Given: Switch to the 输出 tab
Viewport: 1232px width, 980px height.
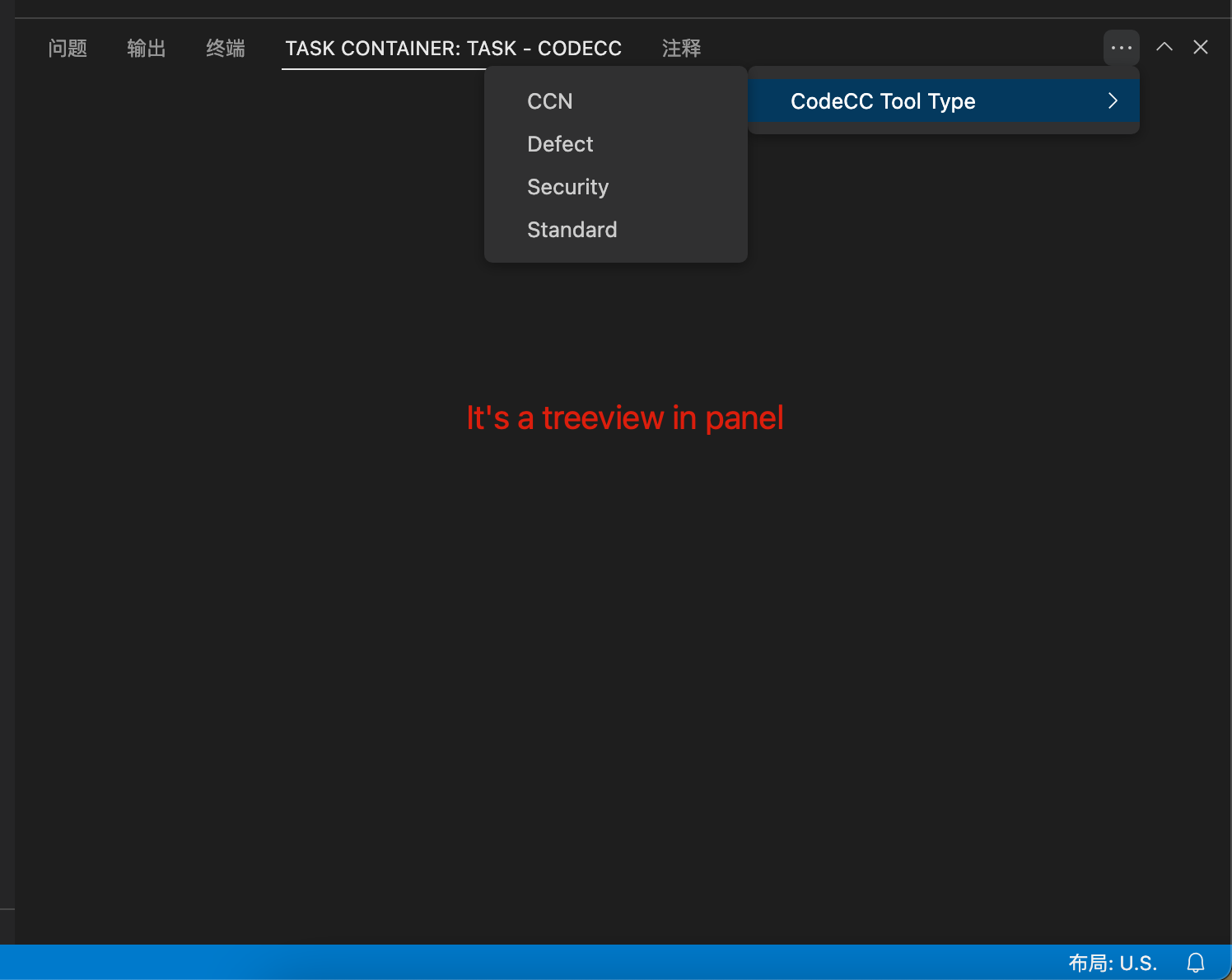Looking at the screenshot, I should (147, 48).
